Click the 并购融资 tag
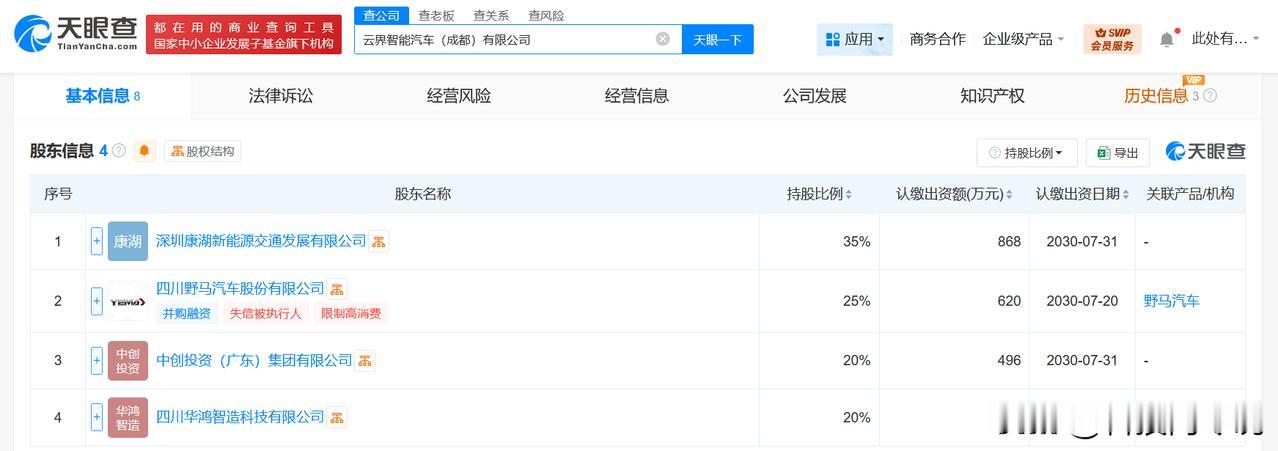 tap(186, 313)
